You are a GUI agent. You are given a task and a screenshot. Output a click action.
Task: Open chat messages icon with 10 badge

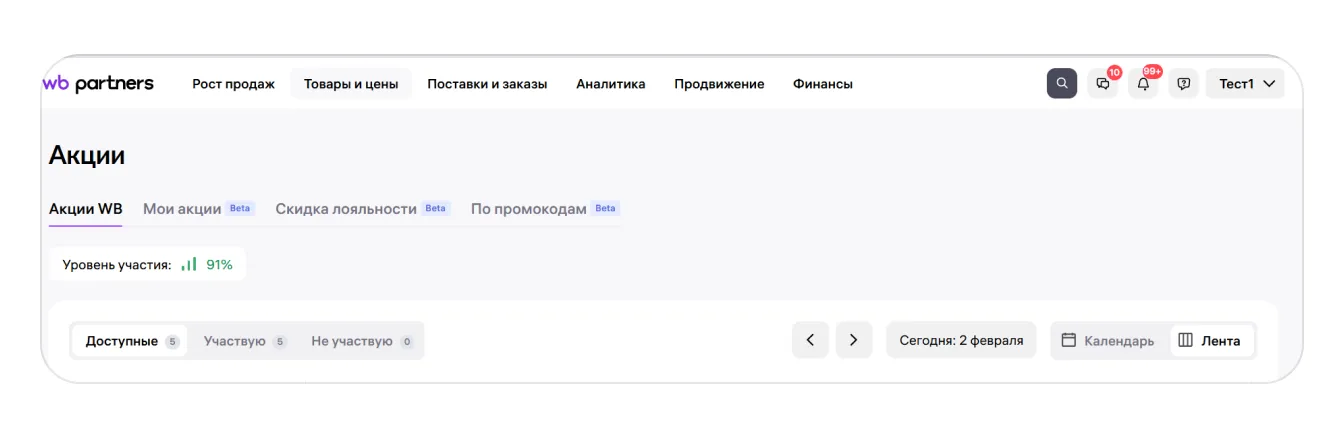(x=1103, y=84)
